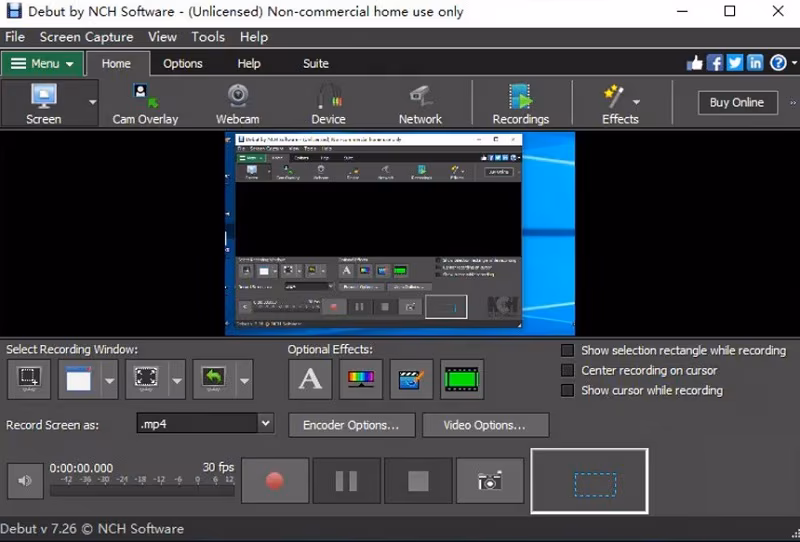Image resolution: width=800 pixels, height=542 pixels.
Task: Choose the Device capture source
Action: (x=329, y=104)
